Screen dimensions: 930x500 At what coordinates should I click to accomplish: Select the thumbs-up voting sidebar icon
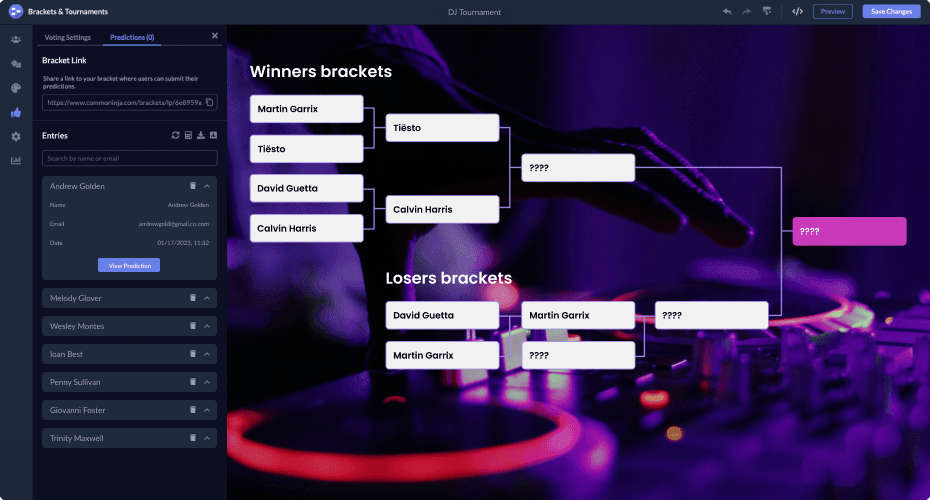point(16,112)
